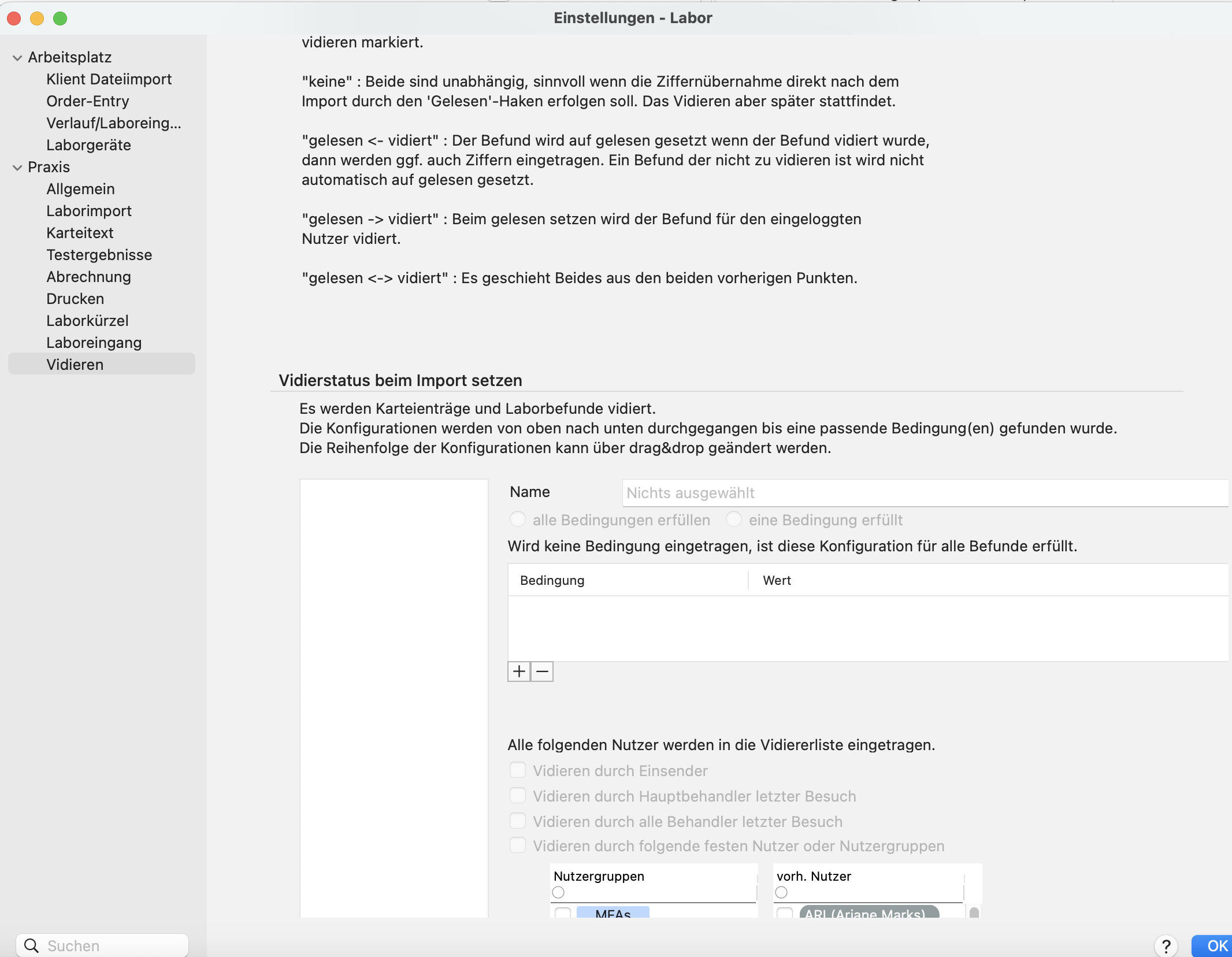Viewport: 1232px width, 957px height.
Task: Open help via question mark button
Action: click(x=1166, y=946)
